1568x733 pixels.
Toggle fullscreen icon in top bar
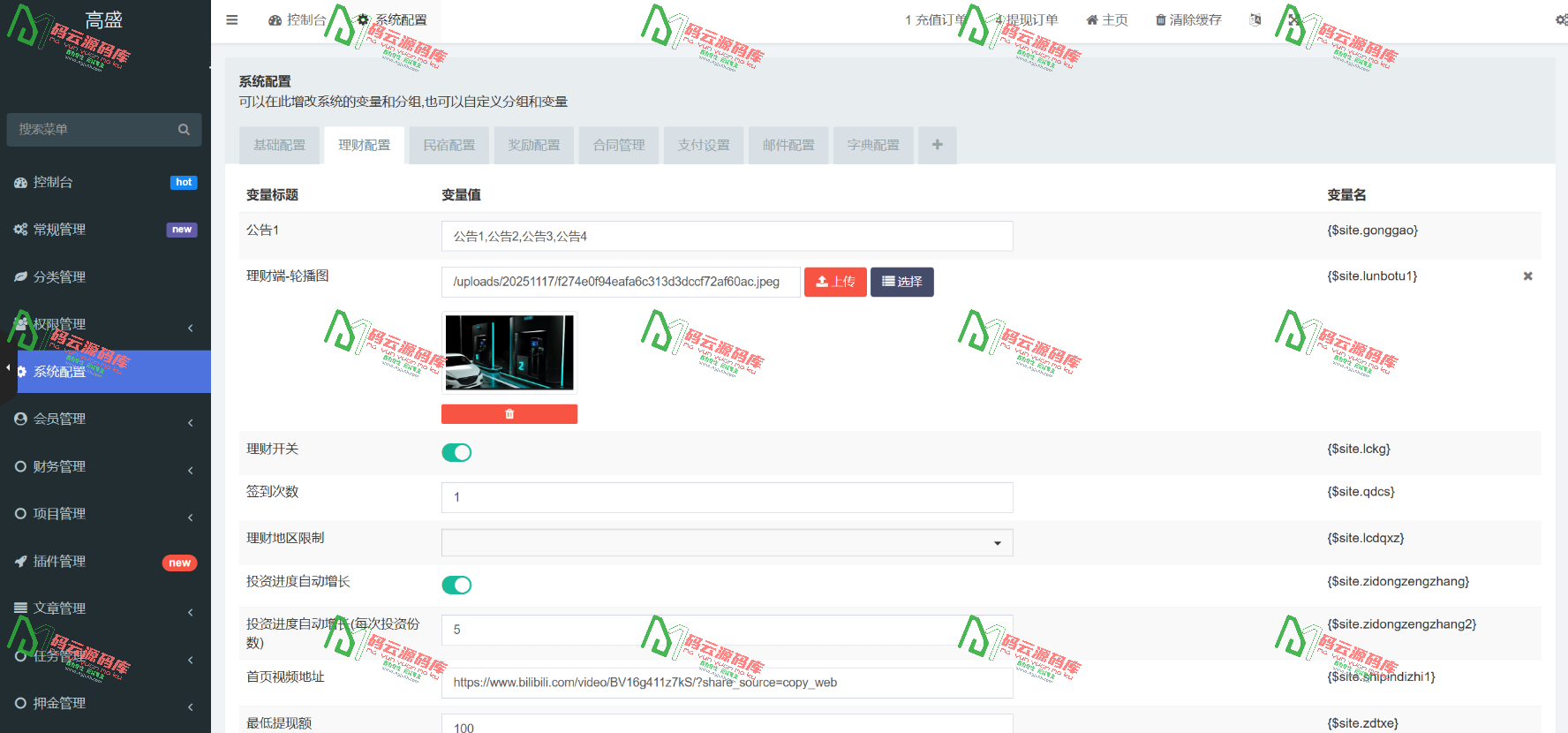pyautogui.click(x=1294, y=19)
